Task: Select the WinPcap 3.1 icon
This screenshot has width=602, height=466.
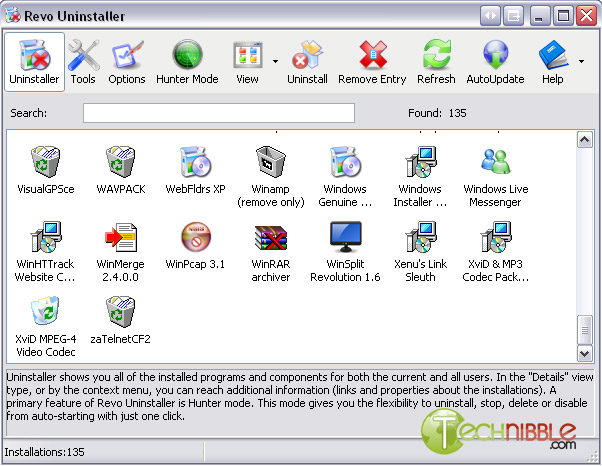Action: click(x=196, y=236)
